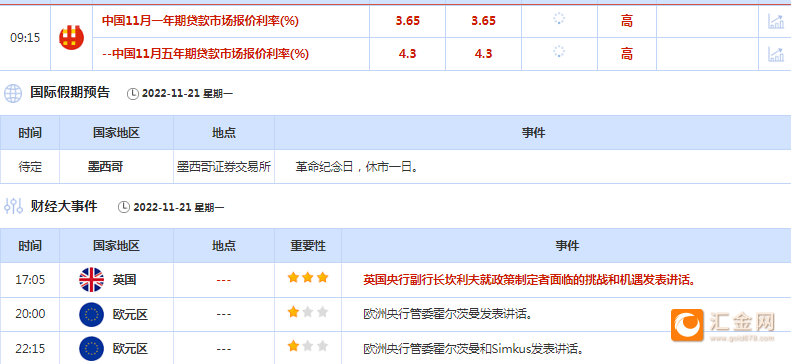Open 霍尔茨曼和Simkus发表讲话 event
Screen dimensions: 791x364
pos(474,348)
